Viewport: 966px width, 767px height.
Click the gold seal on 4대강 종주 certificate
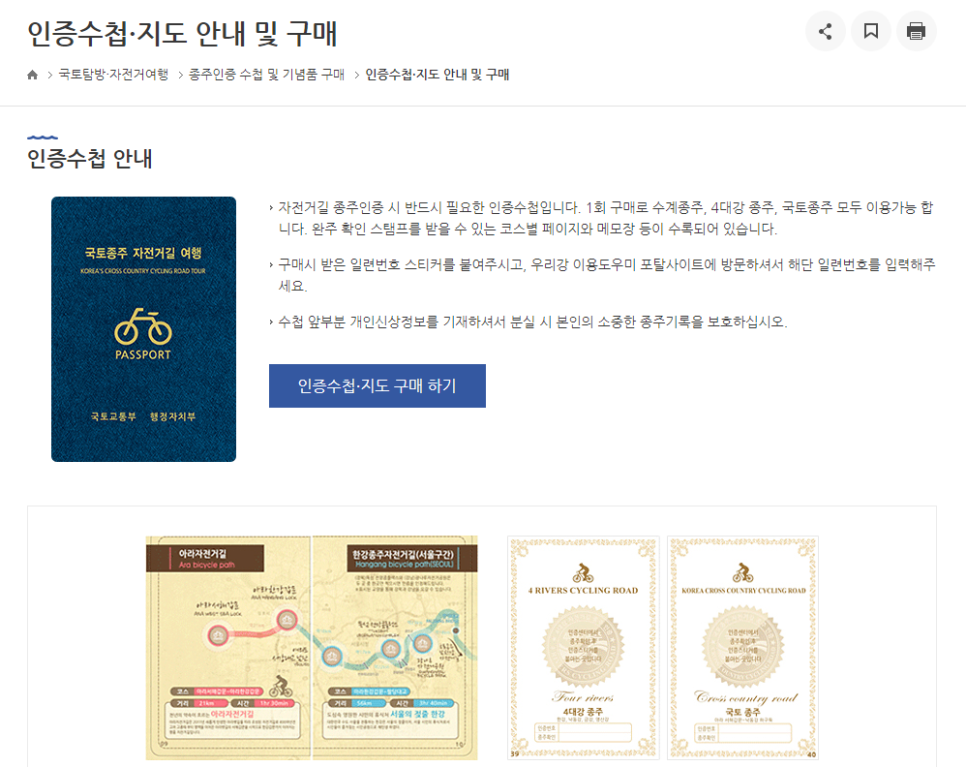[583, 647]
